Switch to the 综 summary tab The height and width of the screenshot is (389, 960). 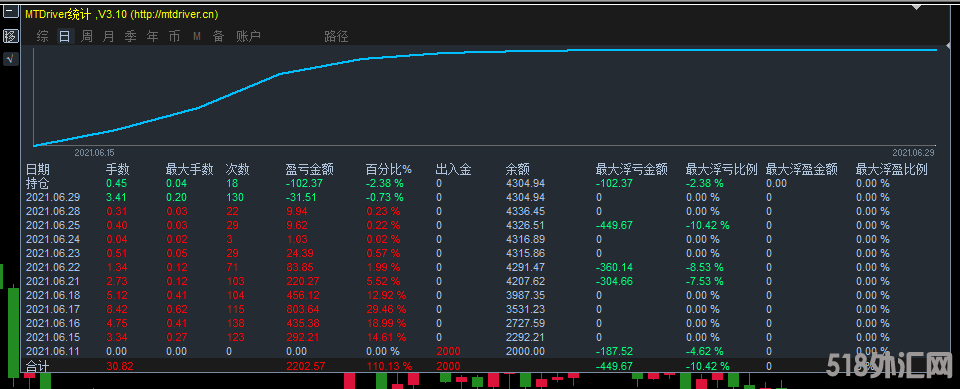pos(42,36)
